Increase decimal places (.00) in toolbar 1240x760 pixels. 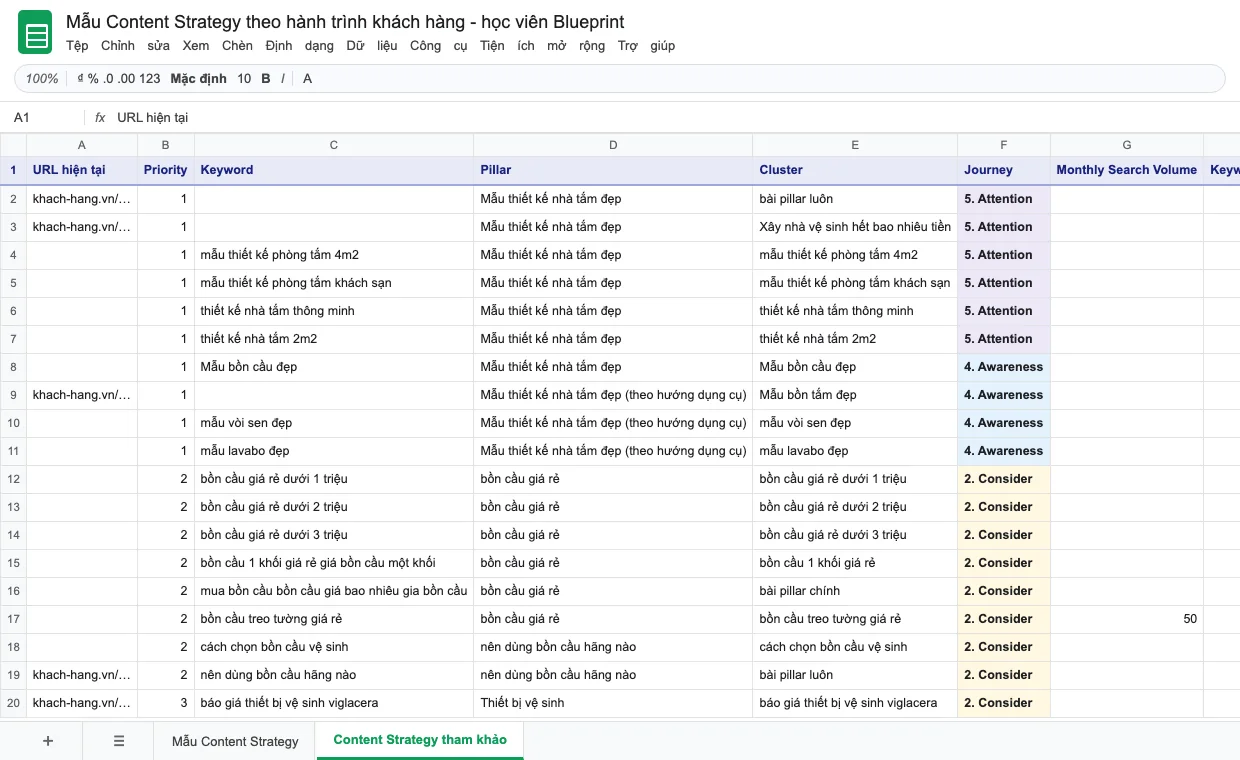coord(126,79)
